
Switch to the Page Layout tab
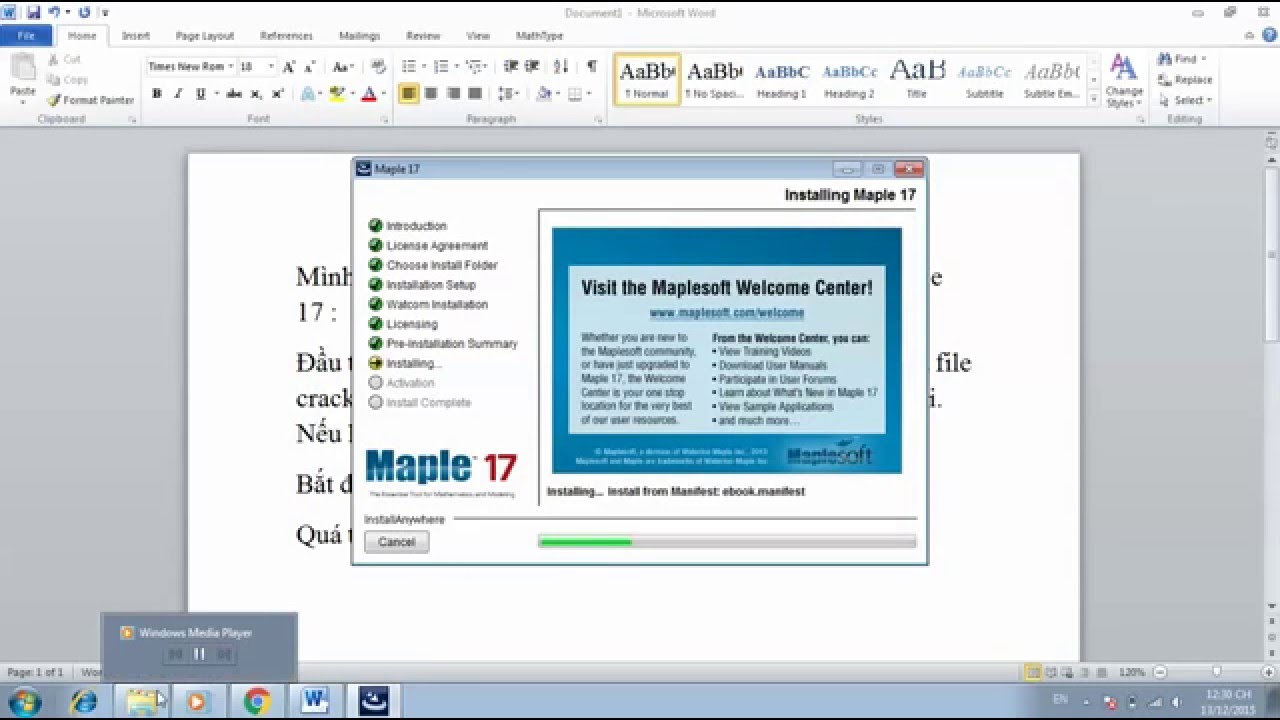[204, 36]
